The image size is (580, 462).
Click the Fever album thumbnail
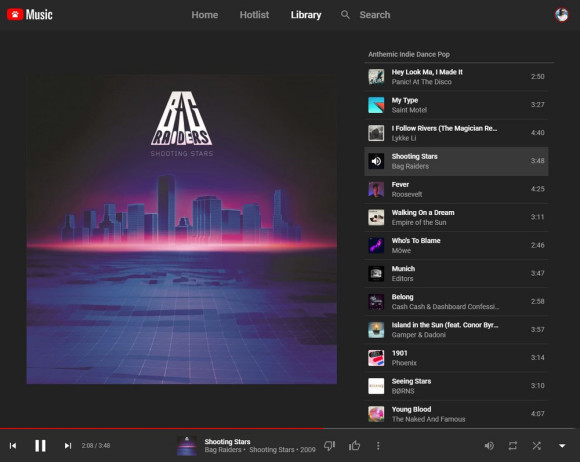pos(376,189)
